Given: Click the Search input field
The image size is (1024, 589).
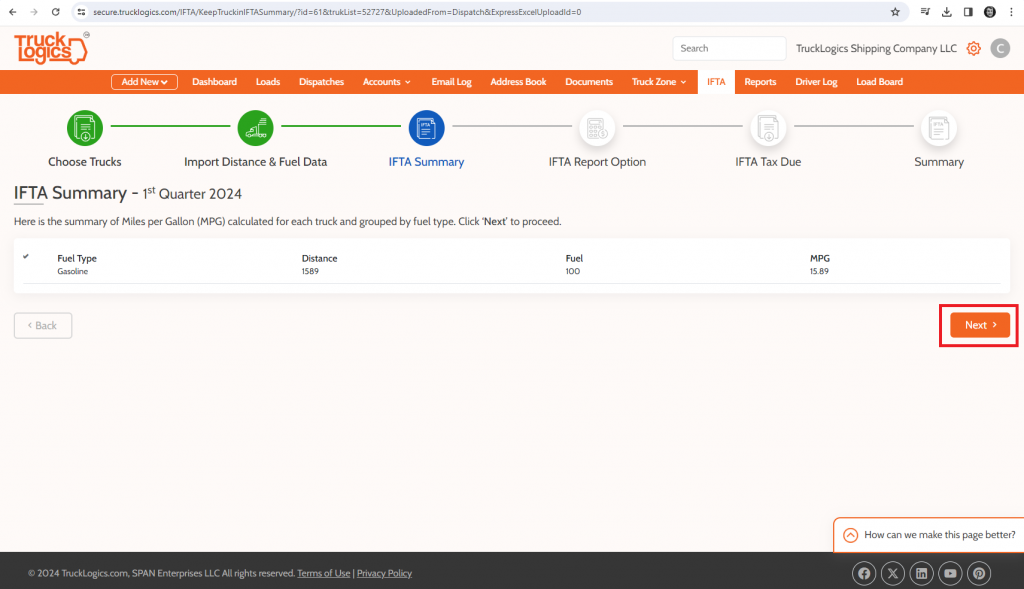Looking at the screenshot, I should coord(729,48).
